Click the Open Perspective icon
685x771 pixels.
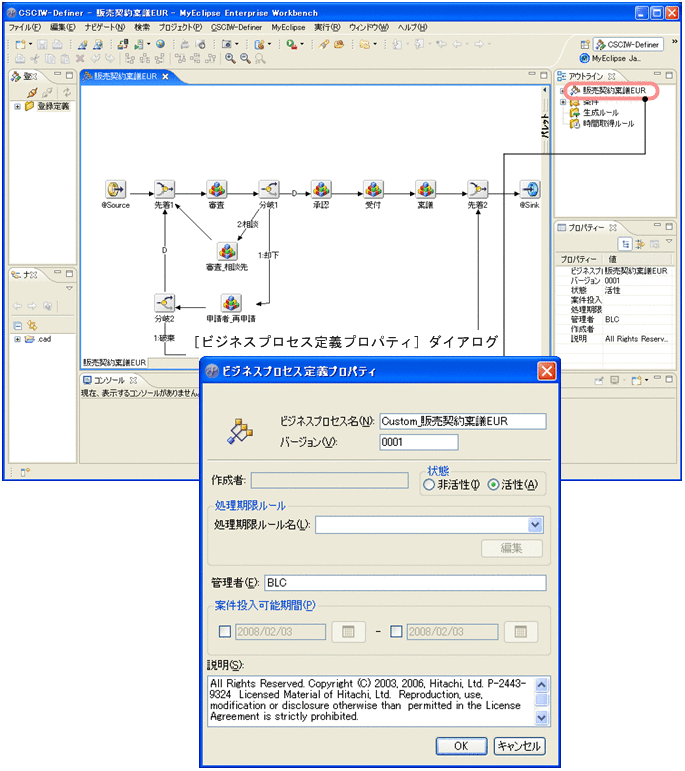coord(585,45)
